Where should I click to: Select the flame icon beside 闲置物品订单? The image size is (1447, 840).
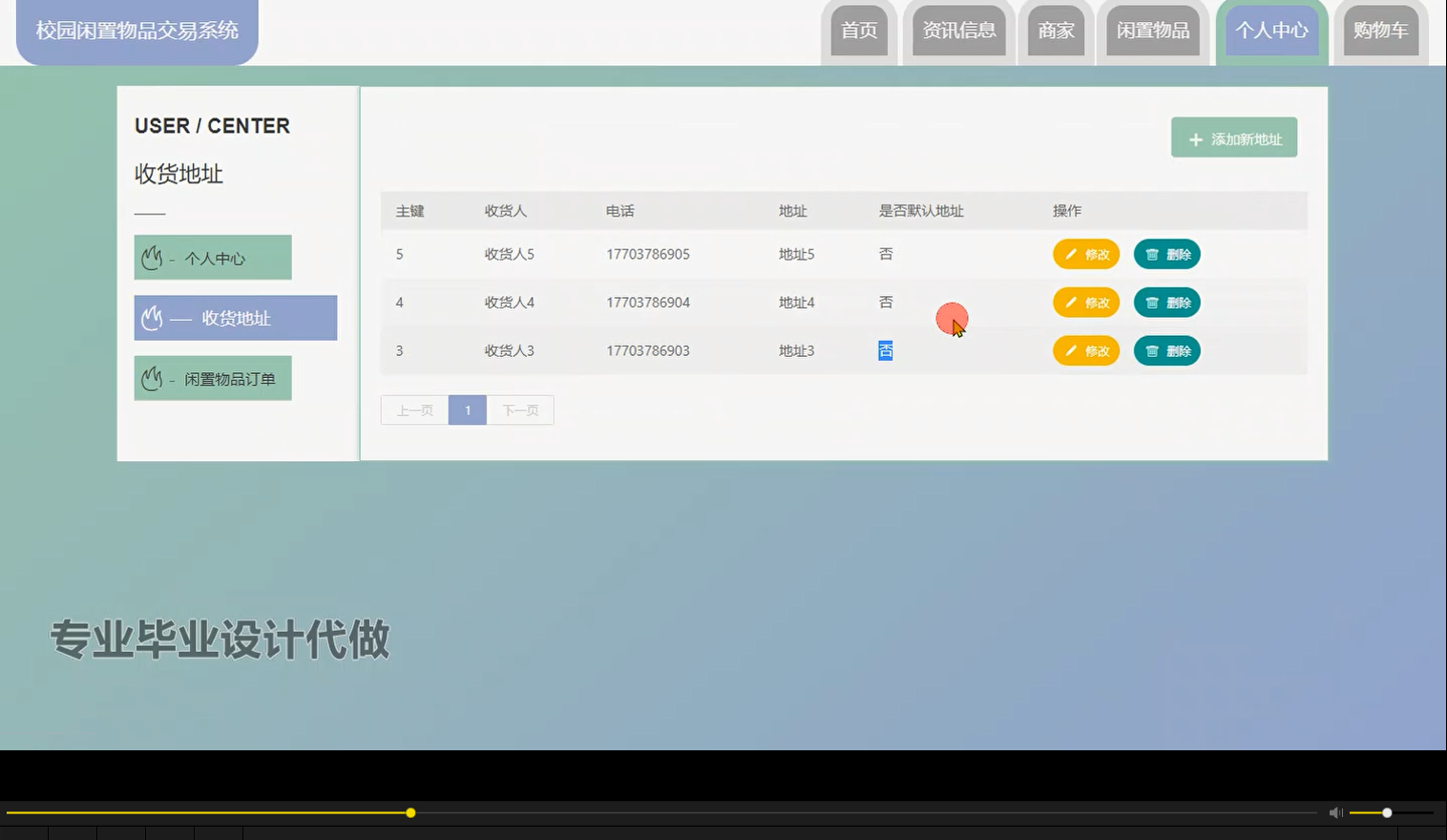(151, 377)
